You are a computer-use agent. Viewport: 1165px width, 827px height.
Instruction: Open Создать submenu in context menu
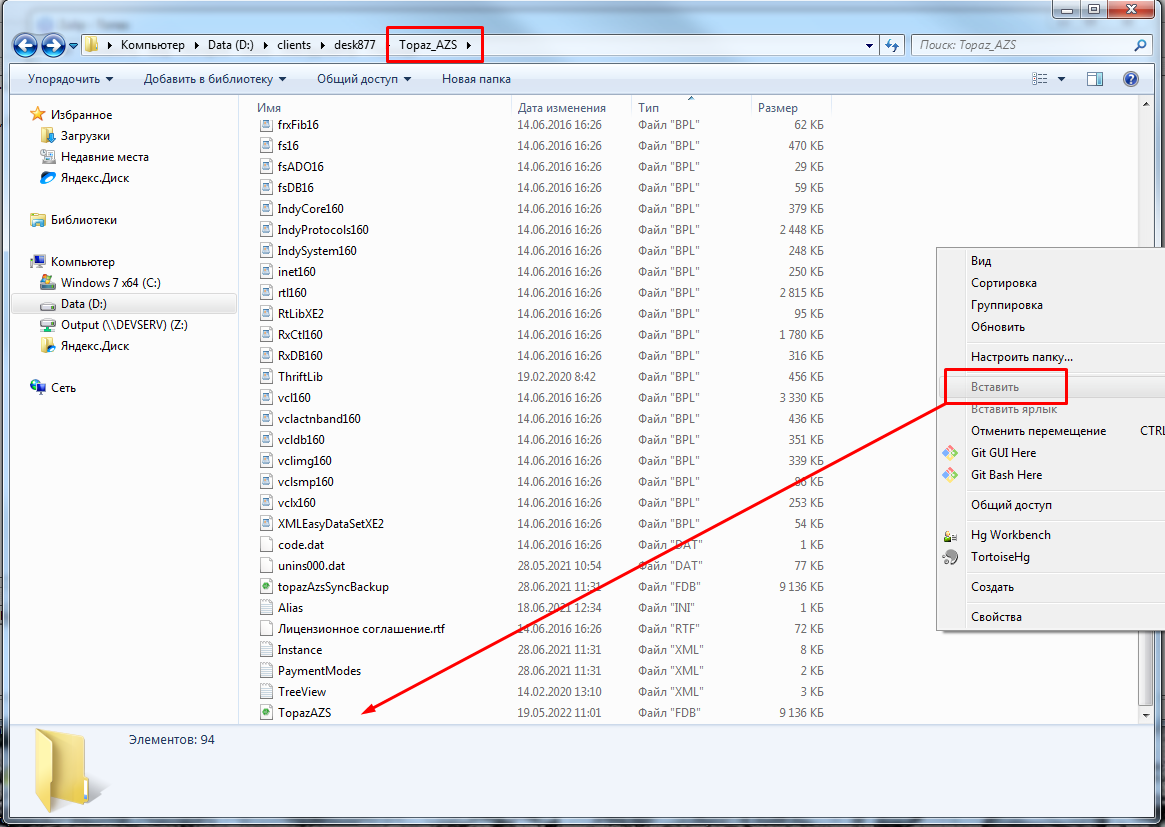993,587
